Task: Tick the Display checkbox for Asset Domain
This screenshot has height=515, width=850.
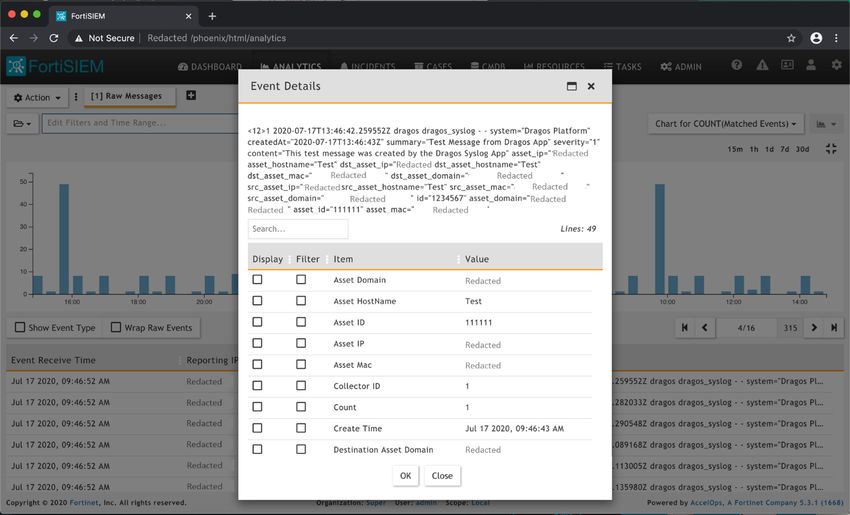Action: coord(257,279)
